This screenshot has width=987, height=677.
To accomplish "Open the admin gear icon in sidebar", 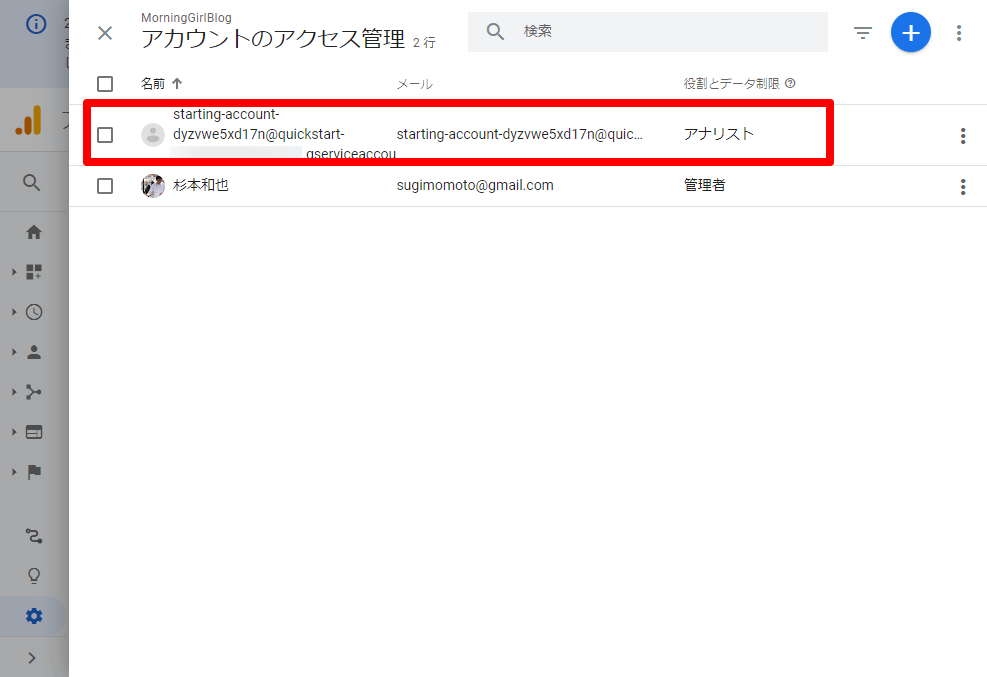I will pos(34,616).
